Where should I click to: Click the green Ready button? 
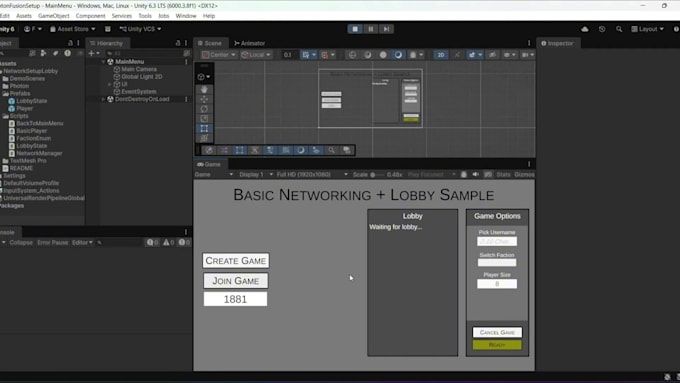(497, 345)
